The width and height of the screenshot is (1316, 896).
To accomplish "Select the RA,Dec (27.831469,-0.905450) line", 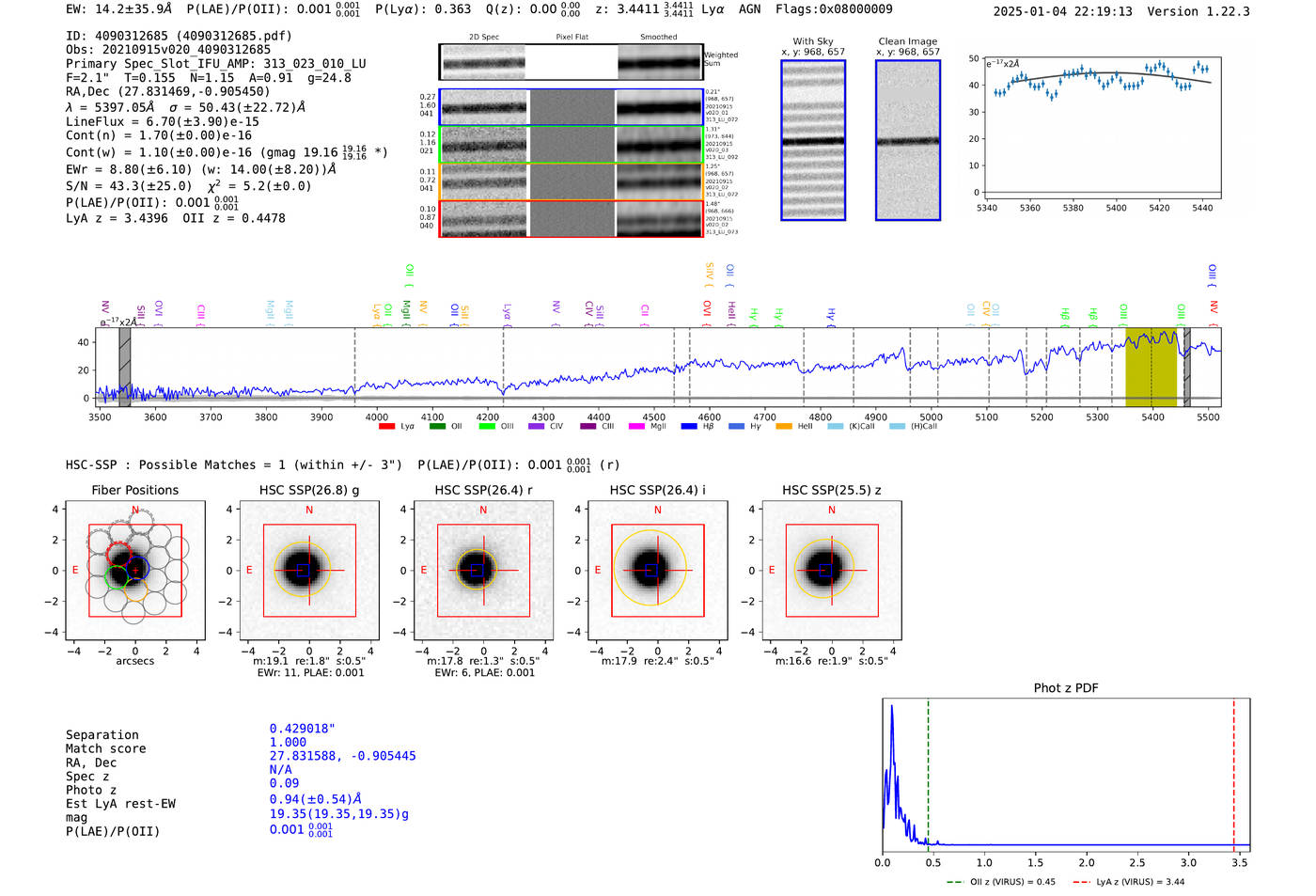I will [167, 91].
